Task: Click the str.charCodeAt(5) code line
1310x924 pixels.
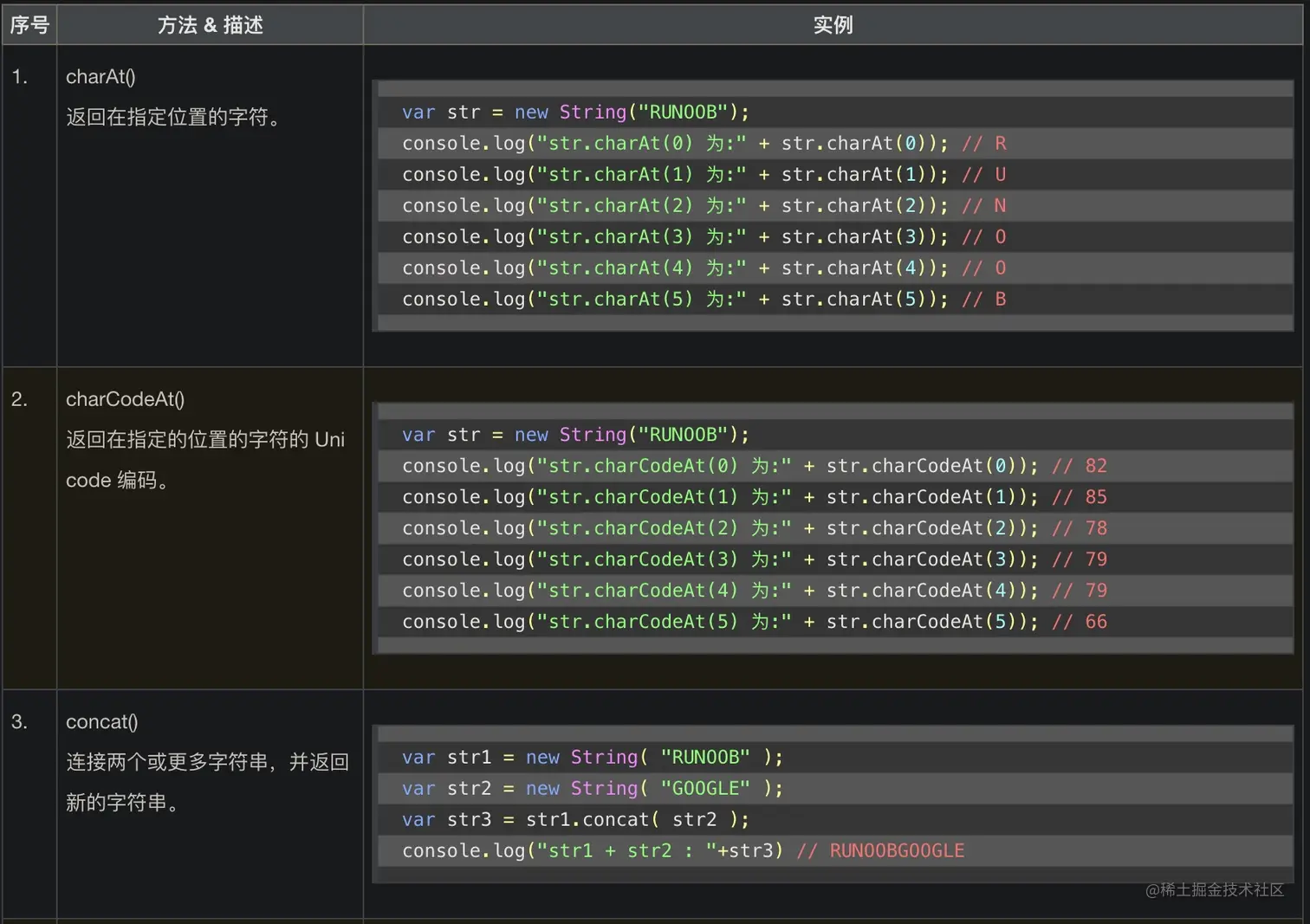Action: [755, 621]
